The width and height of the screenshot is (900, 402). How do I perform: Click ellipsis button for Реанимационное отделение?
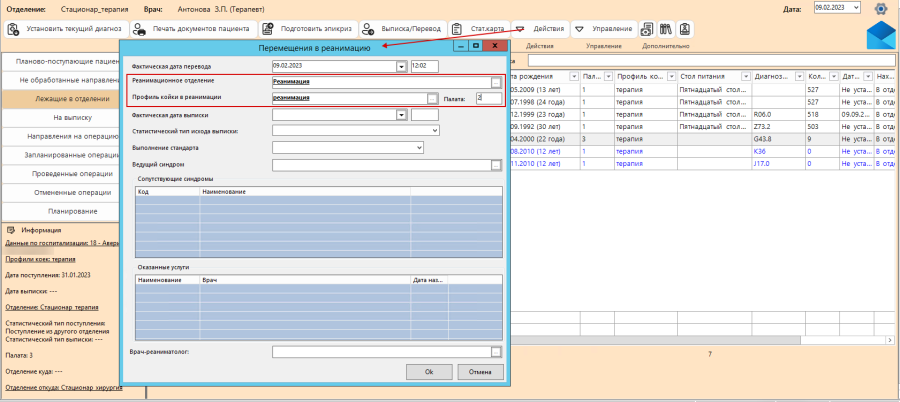pyautogui.click(x=496, y=82)
